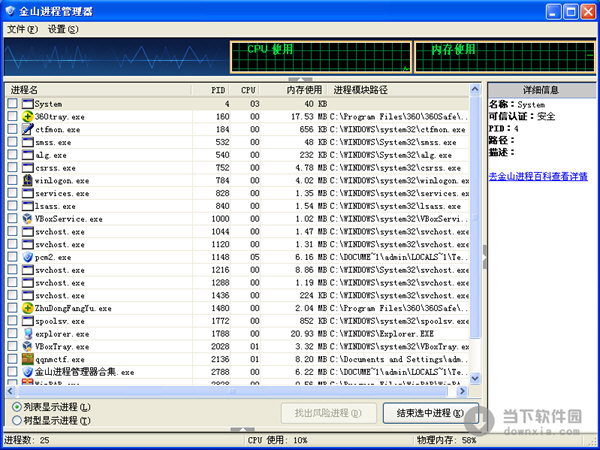Click the 进程数: 25 status entry
Image resolution: width=600 pixels, height=450 pixels.
coord(27,440)
